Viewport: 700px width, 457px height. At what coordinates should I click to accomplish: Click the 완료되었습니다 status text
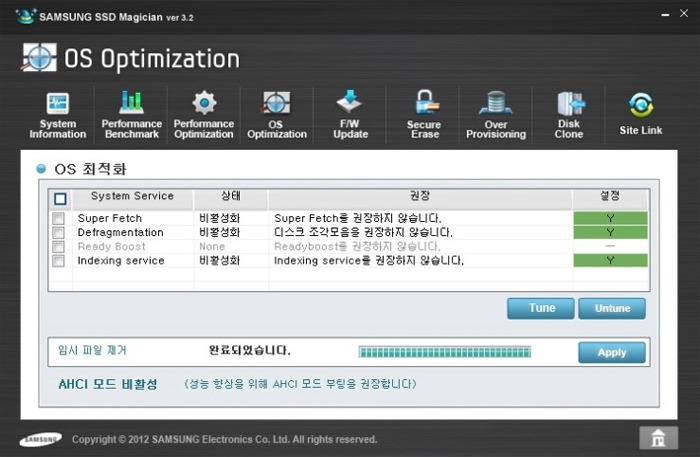click(x=250, y=350)
